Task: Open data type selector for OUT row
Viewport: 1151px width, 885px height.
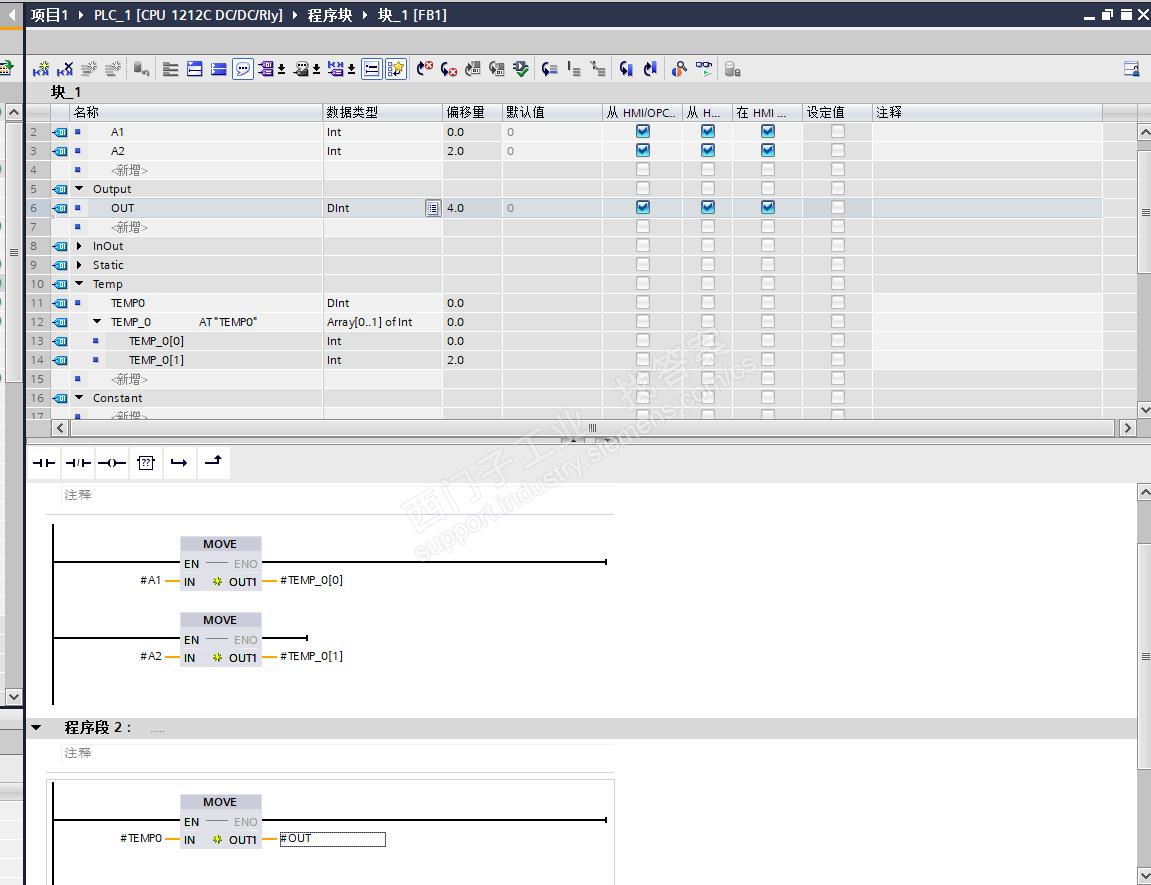Action: pyautogui.click(x=433, y=208)
